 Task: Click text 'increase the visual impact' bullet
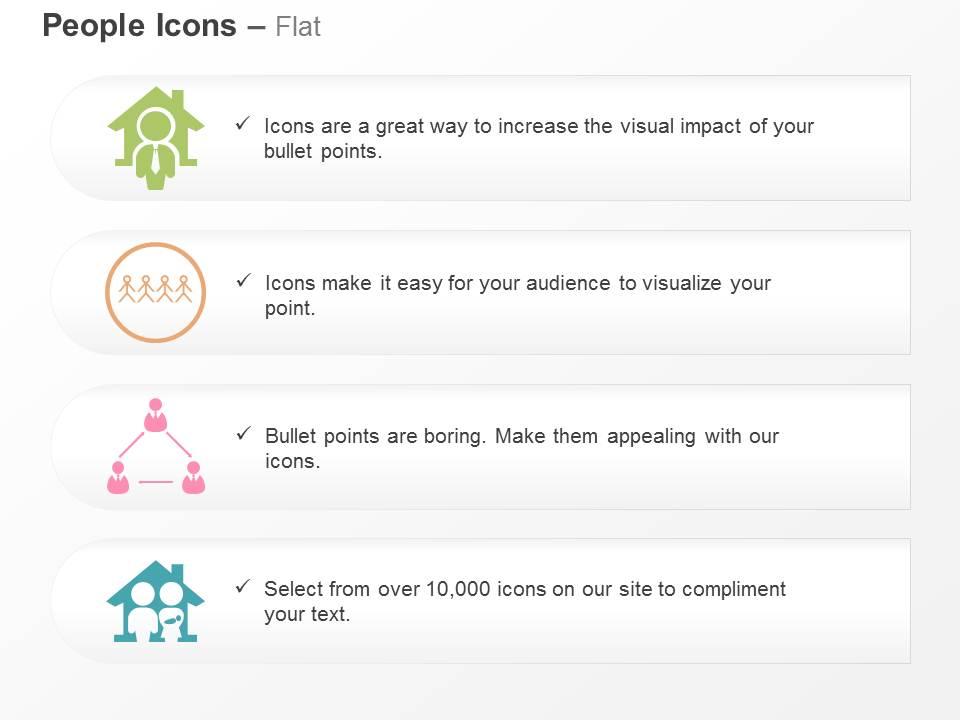point(618,126)
